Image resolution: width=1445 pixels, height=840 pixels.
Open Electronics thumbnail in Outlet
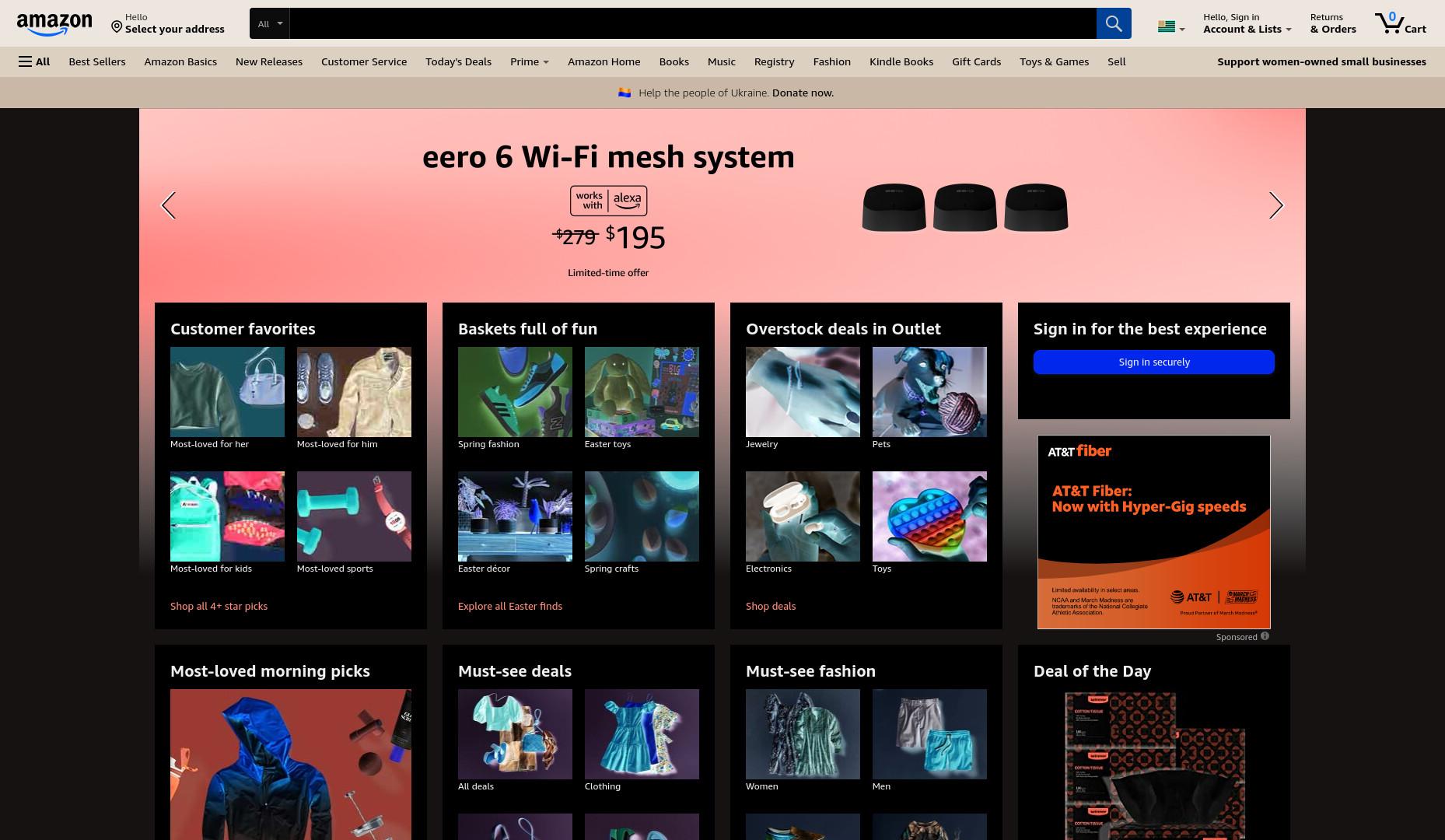(x=803, y=516)
